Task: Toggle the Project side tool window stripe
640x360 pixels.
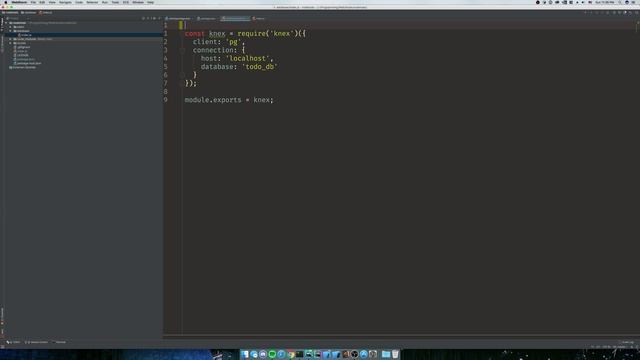Action: pyautogui.click(x=2, y=24)
